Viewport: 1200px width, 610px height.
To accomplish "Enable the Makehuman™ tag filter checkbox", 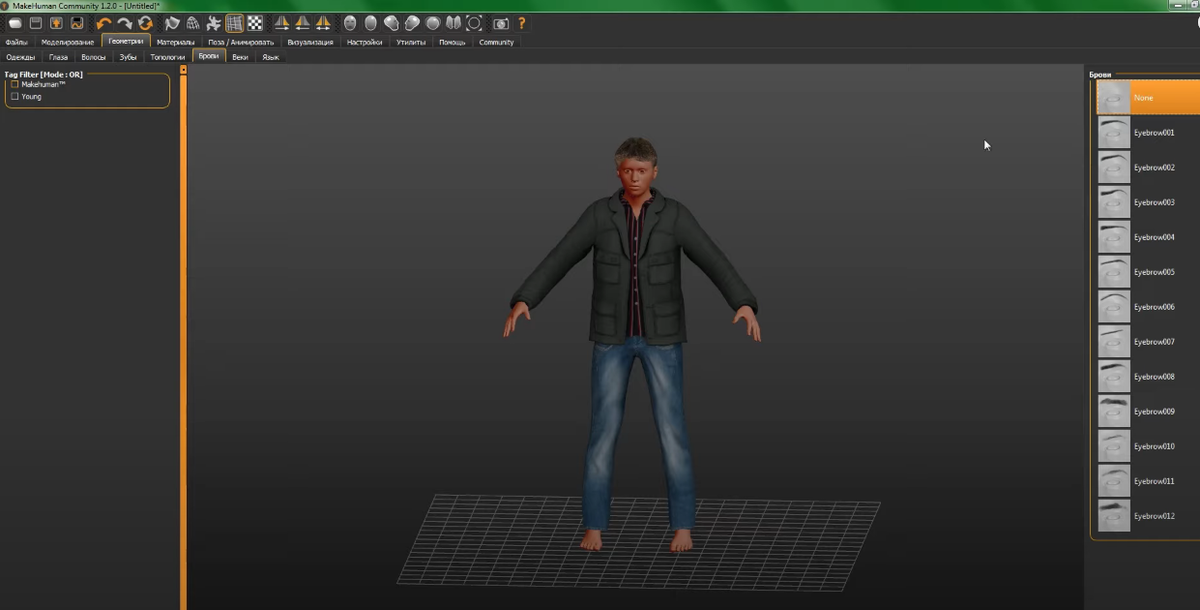I will [15, 85].
